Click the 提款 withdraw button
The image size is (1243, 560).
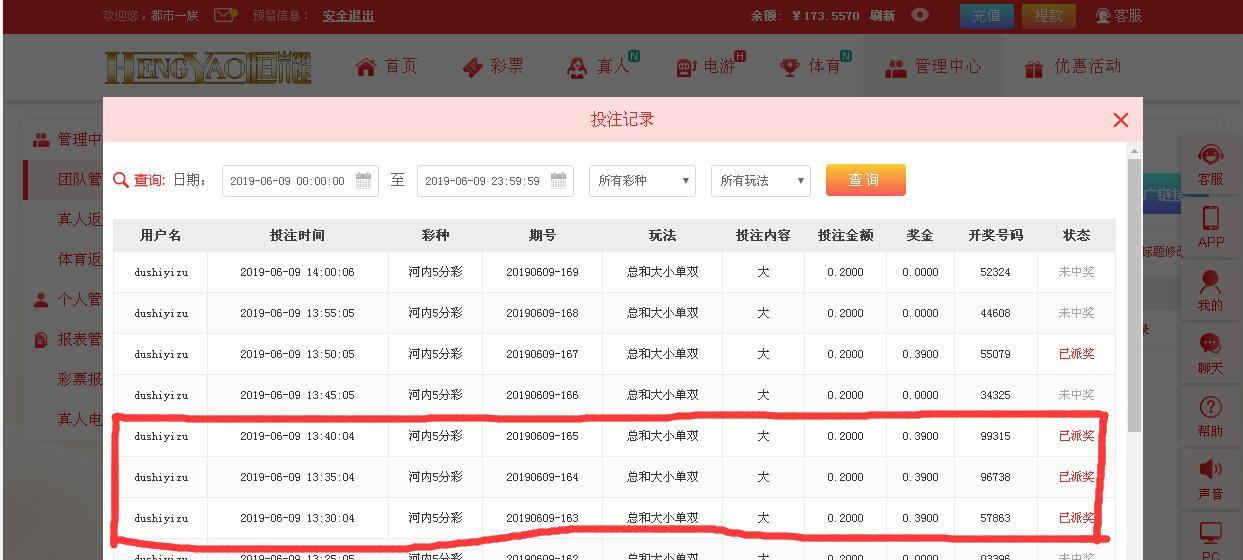tap(1049, 16)
